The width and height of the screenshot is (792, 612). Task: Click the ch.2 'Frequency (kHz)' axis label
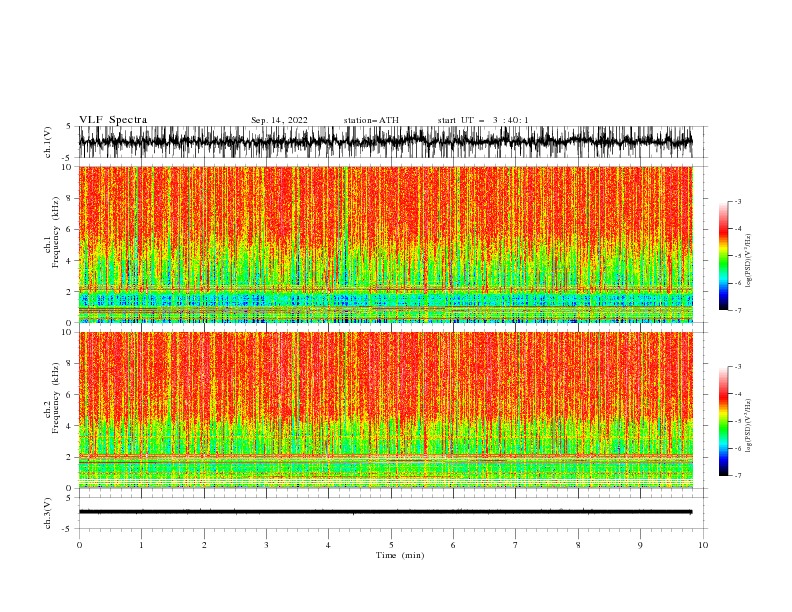coord(55,398)
